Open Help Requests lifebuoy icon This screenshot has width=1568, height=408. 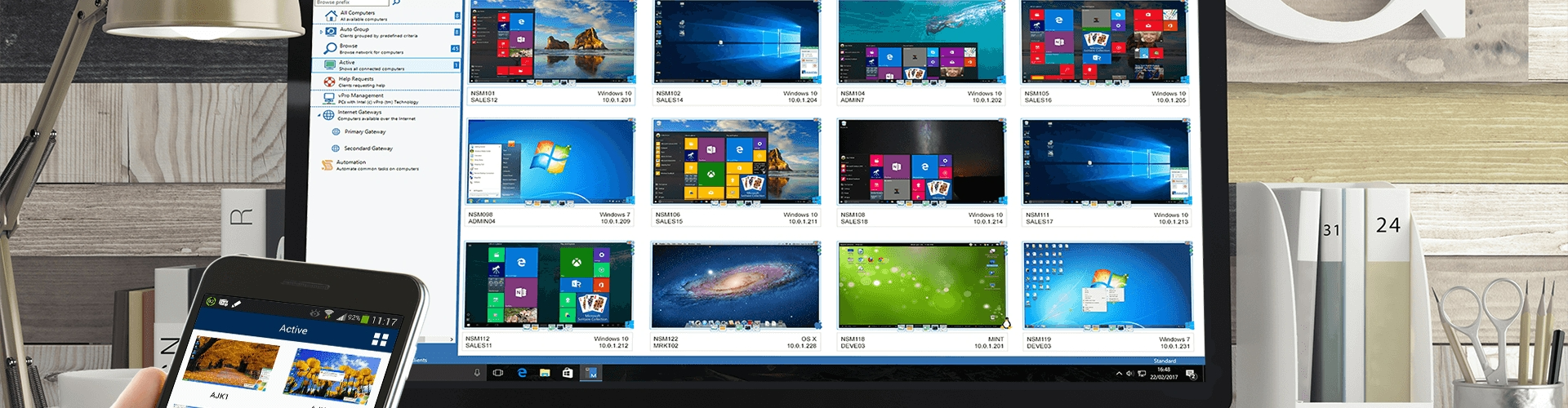tap(329, 82)
